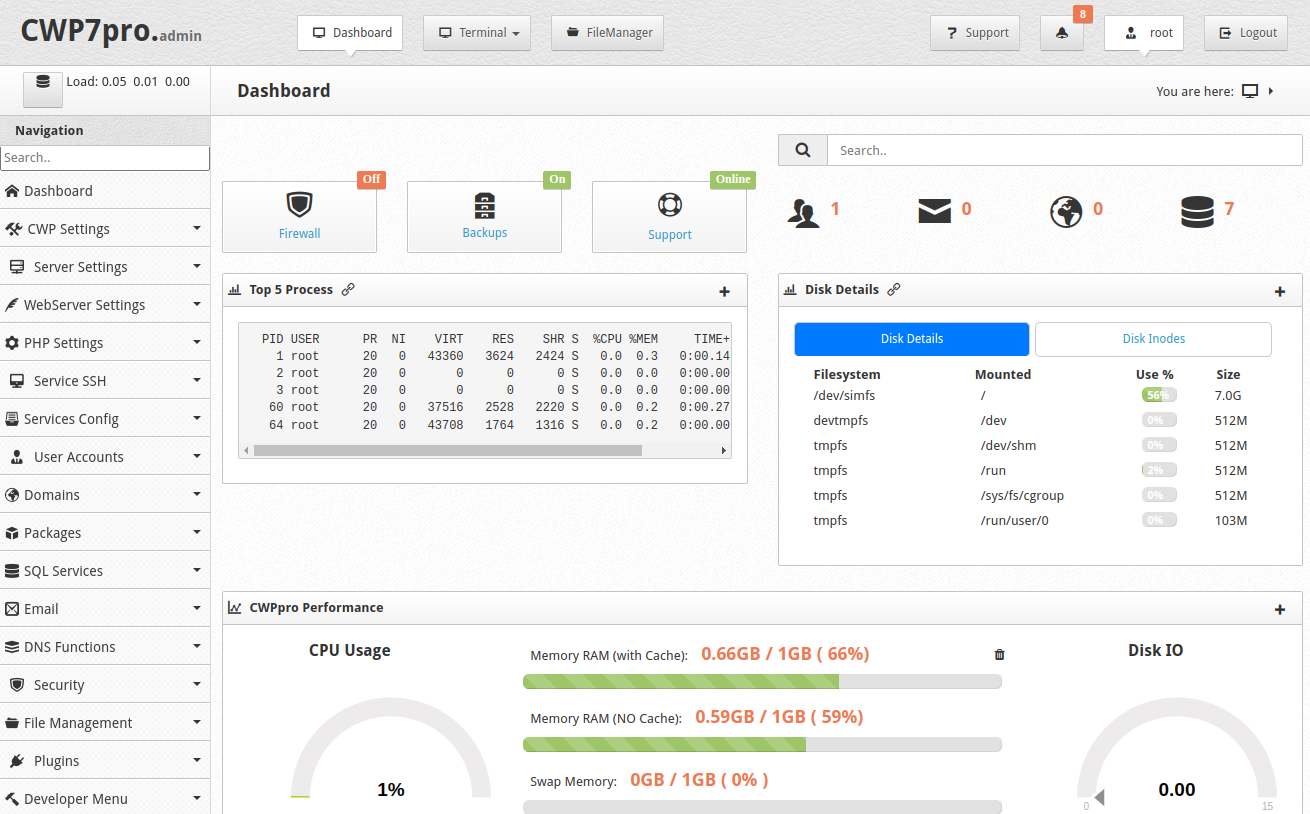Click the Firewall link text
This screenshot has height=814, width=1310.
point(300,233)
